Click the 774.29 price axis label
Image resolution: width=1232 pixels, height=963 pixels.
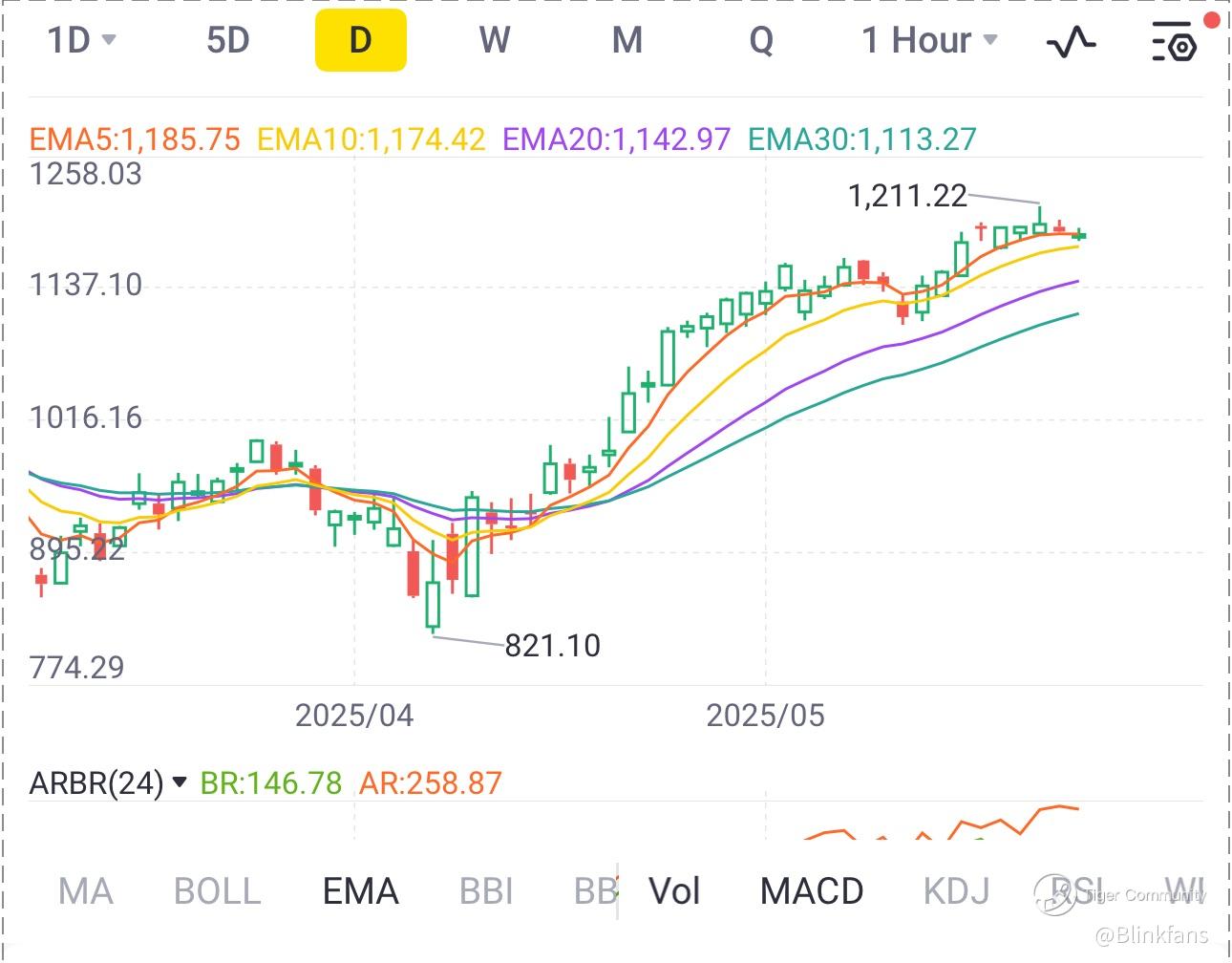click(x=77, y=667)
